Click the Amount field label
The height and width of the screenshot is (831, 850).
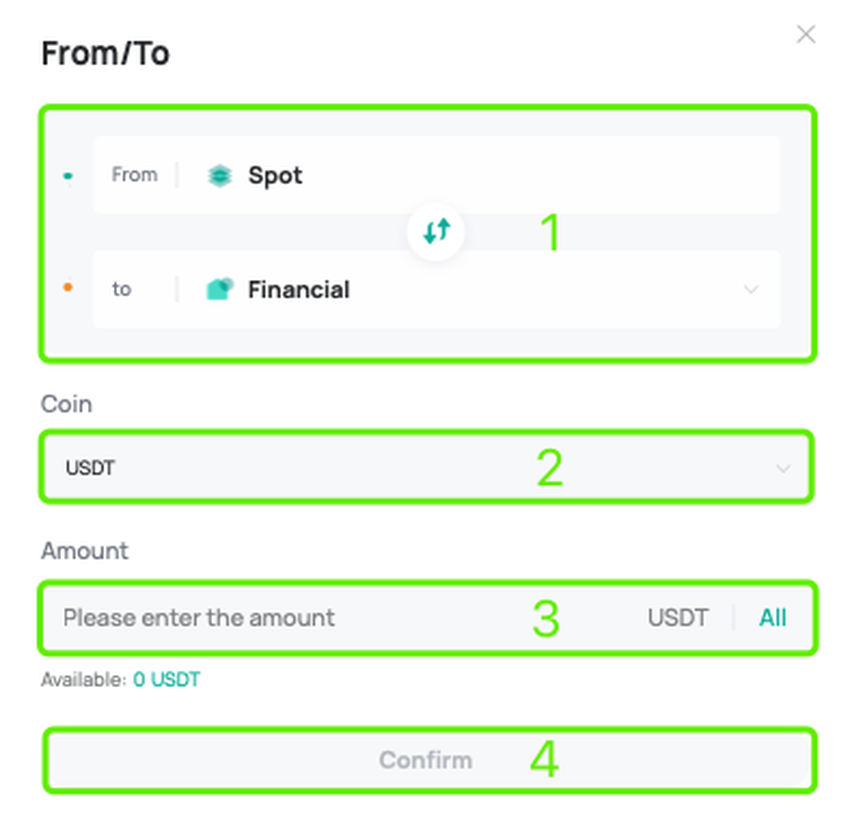pos(85,551)
